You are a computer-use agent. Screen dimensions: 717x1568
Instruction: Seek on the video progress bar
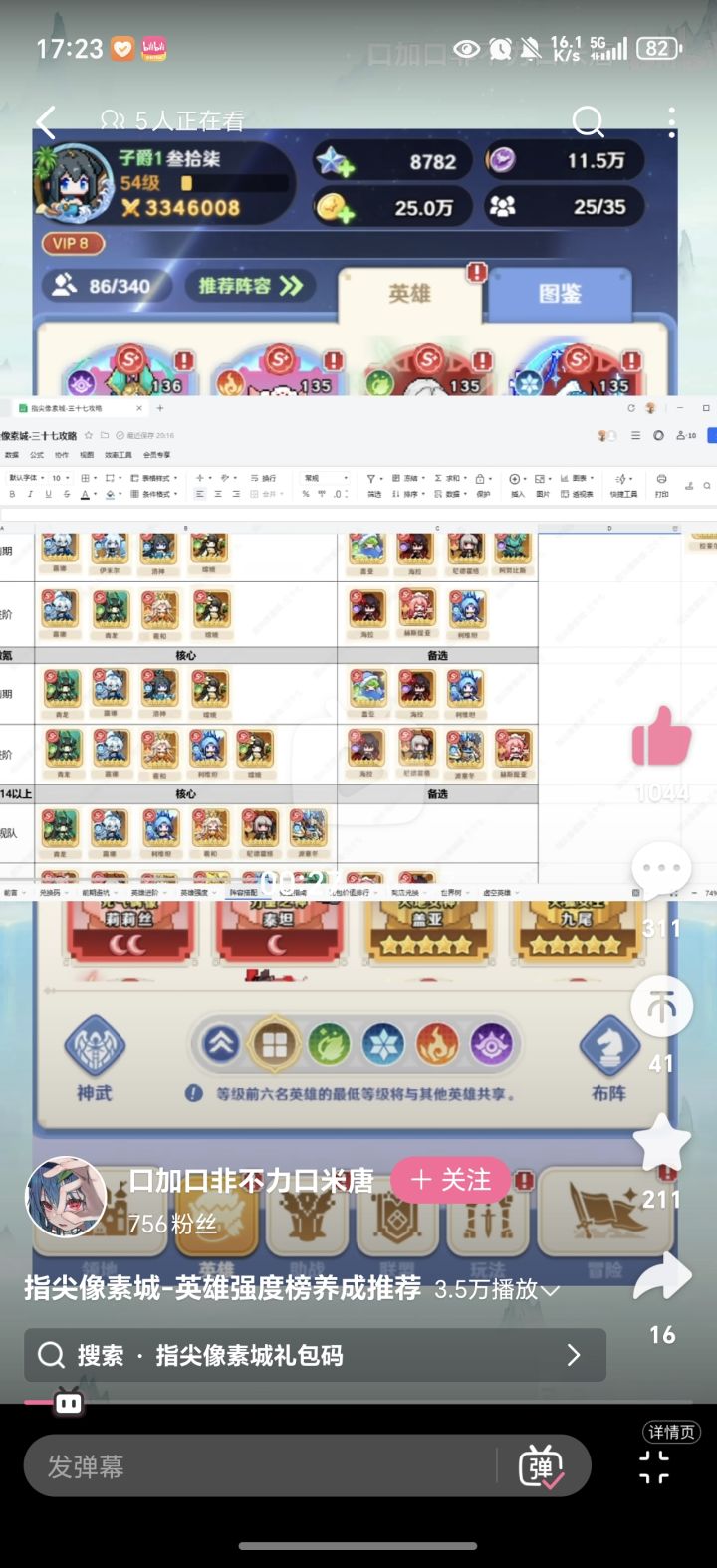(x=358, y=1402)
